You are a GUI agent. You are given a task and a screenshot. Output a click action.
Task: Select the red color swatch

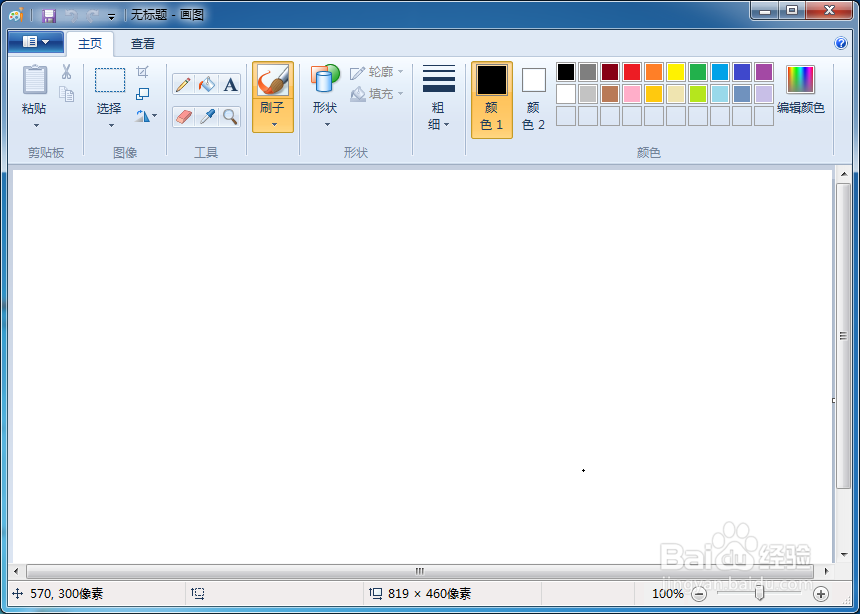coord(633,72)
